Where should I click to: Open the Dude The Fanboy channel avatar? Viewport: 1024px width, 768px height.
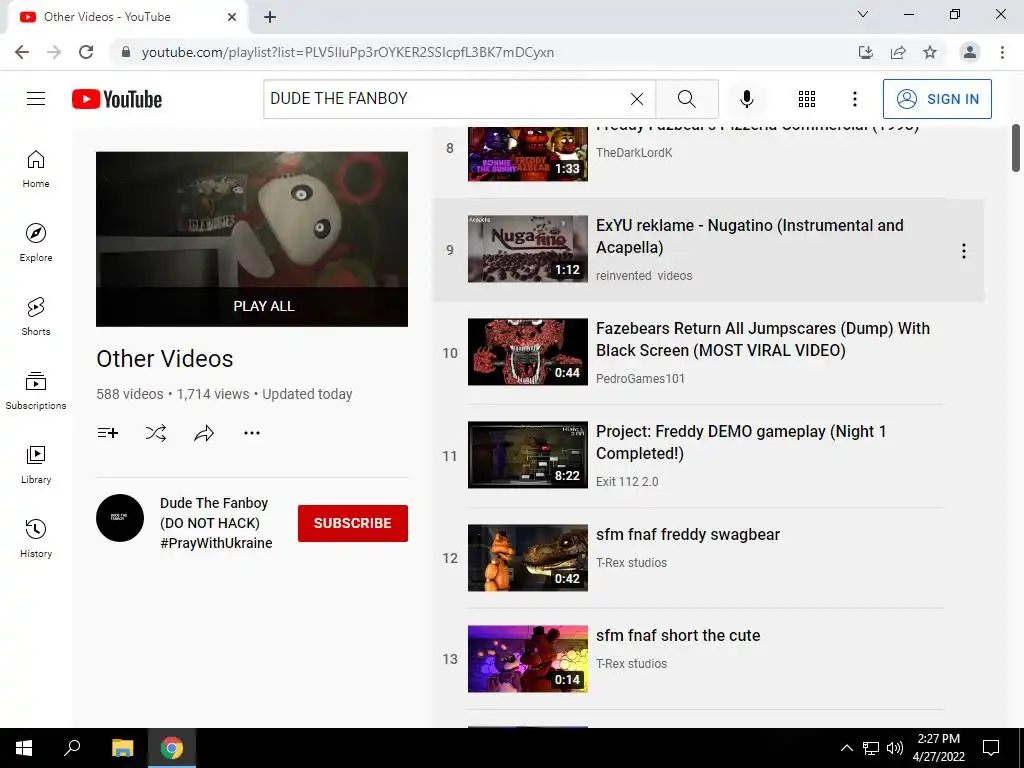(120, 518)
